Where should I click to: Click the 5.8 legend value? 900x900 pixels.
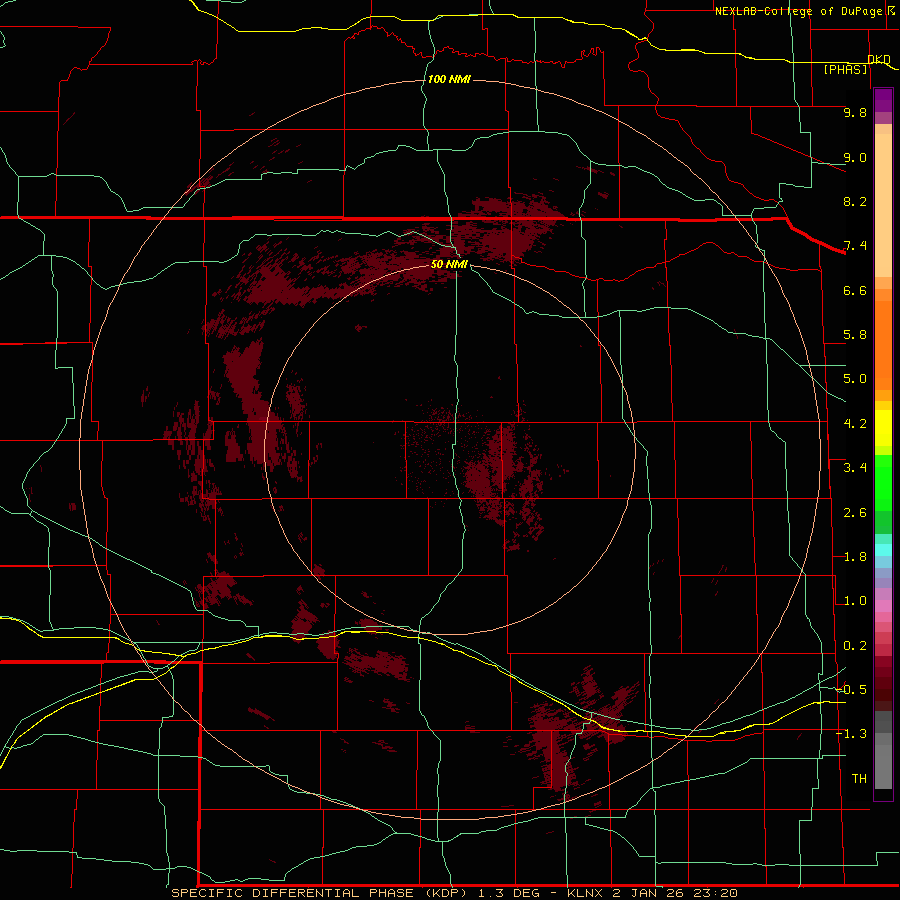click(855, 335)
